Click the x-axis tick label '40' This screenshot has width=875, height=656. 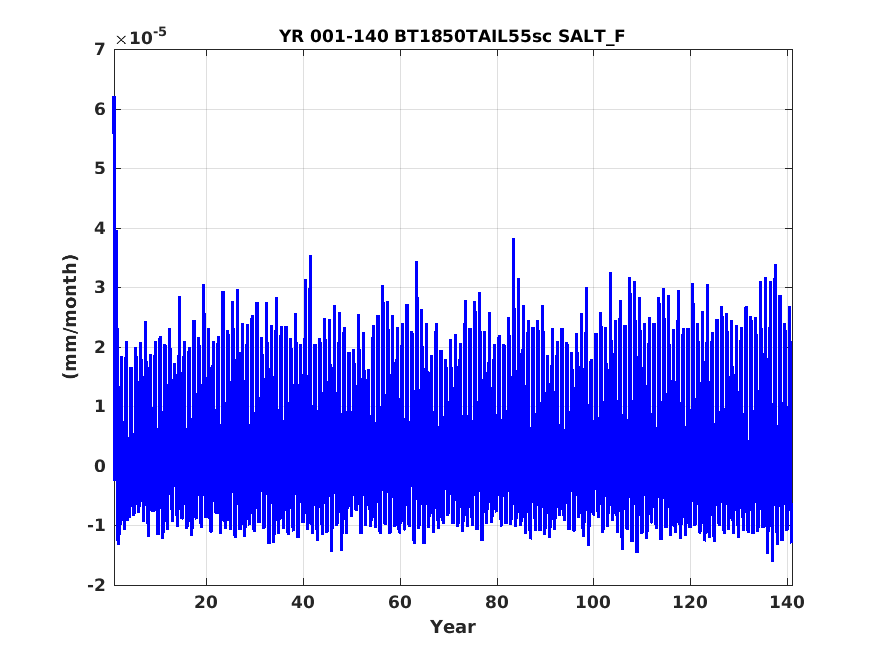coord(303,602)
